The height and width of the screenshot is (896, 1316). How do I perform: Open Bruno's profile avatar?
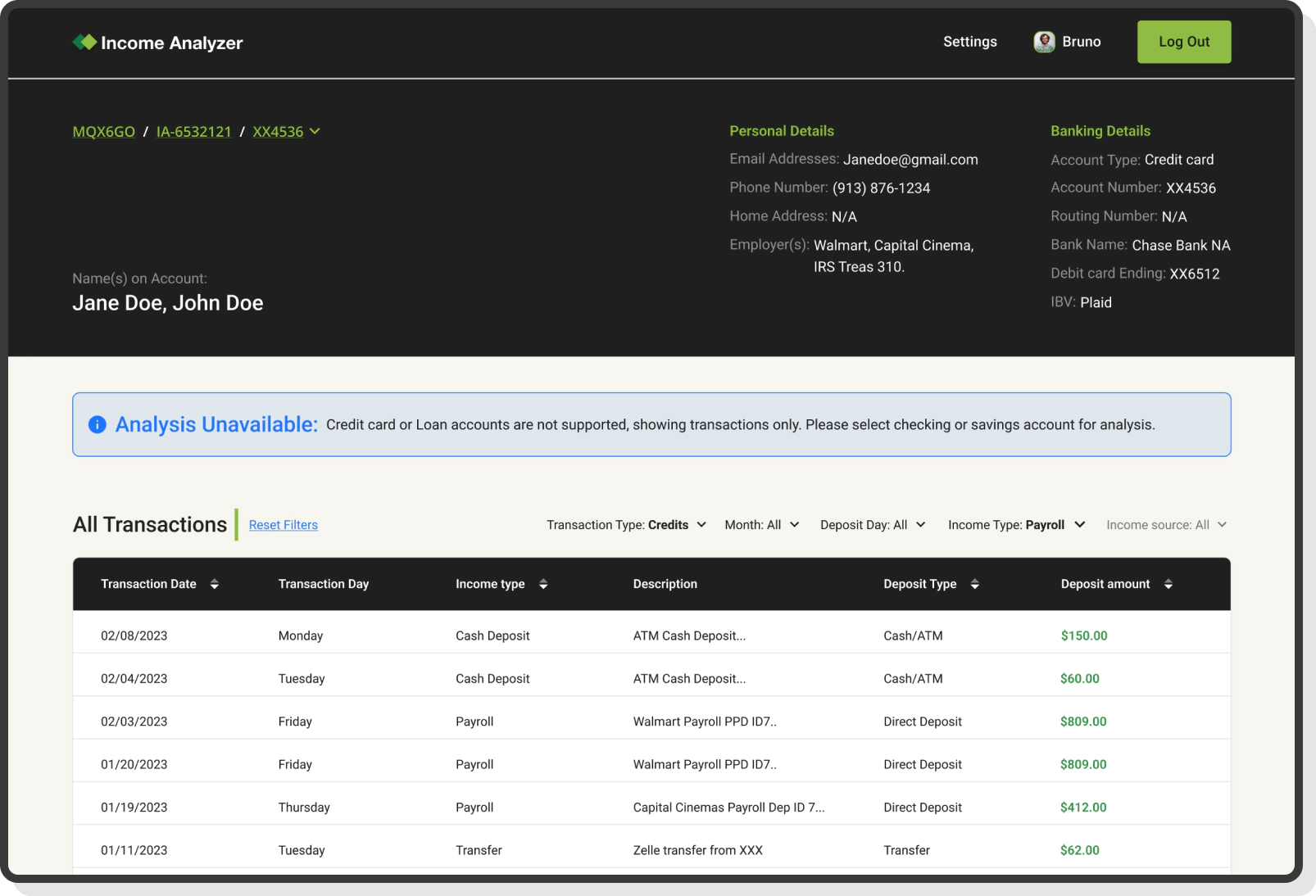(1044, 42)
